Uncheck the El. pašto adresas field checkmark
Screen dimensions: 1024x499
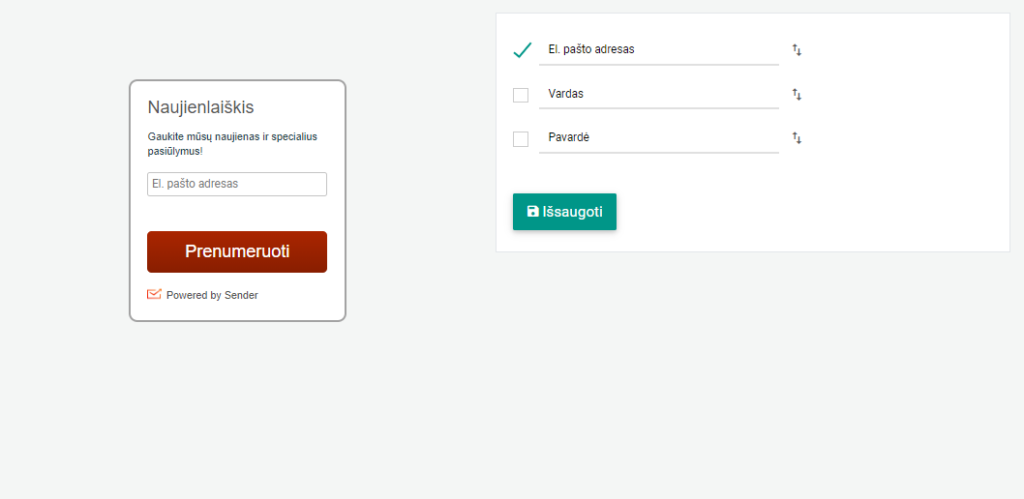pyautogui.click(x=522, y=50)
